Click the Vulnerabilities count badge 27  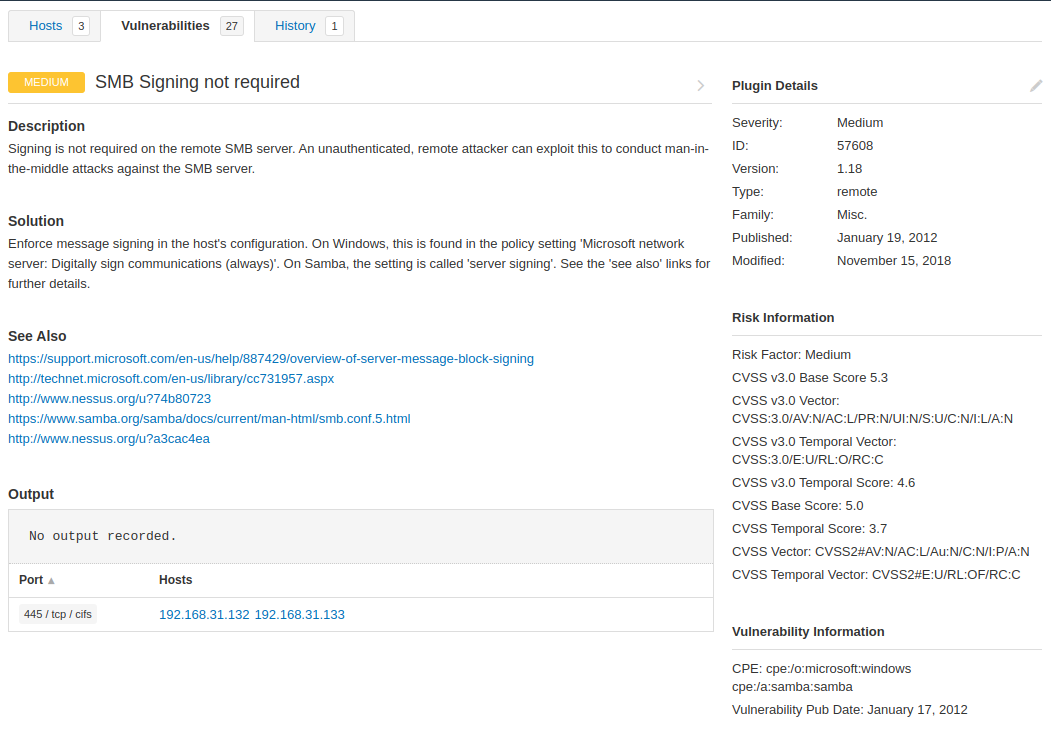tap(231, 26)
